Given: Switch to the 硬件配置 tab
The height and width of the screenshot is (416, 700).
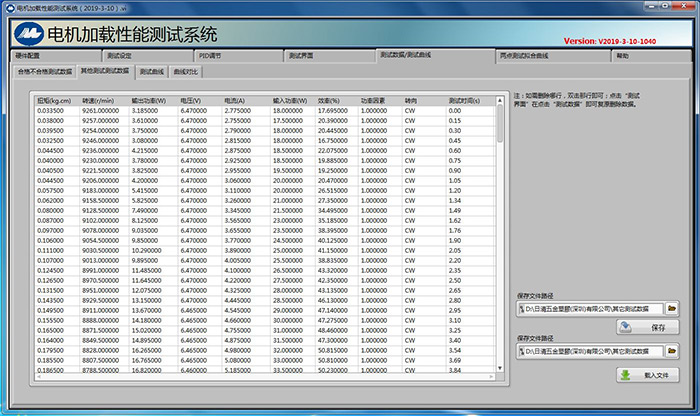Looking at the screenshot, I should point(56,56).
